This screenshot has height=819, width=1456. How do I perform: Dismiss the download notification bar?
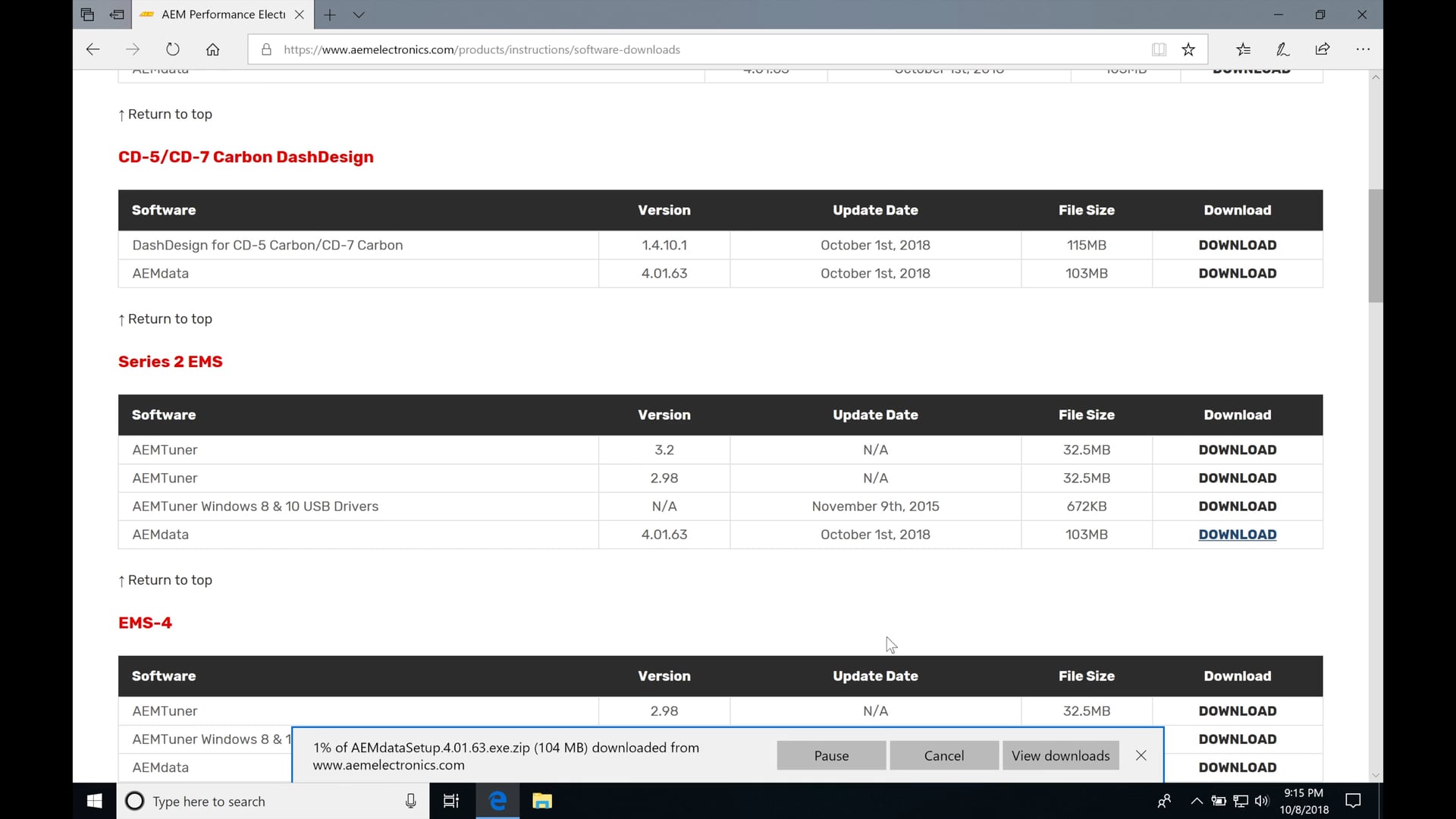pos(1141,755)
